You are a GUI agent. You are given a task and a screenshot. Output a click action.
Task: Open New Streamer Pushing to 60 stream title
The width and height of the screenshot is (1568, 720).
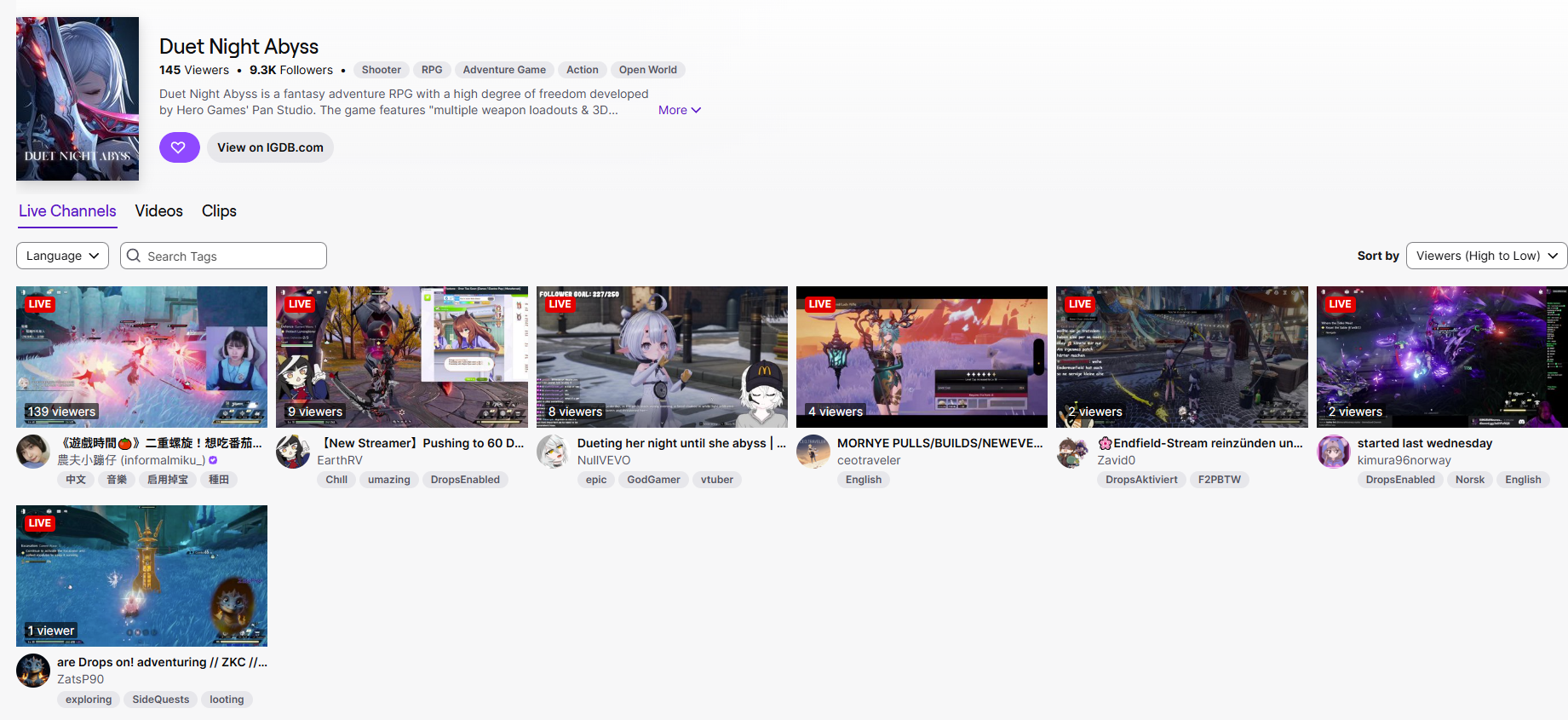click(421, 443)
